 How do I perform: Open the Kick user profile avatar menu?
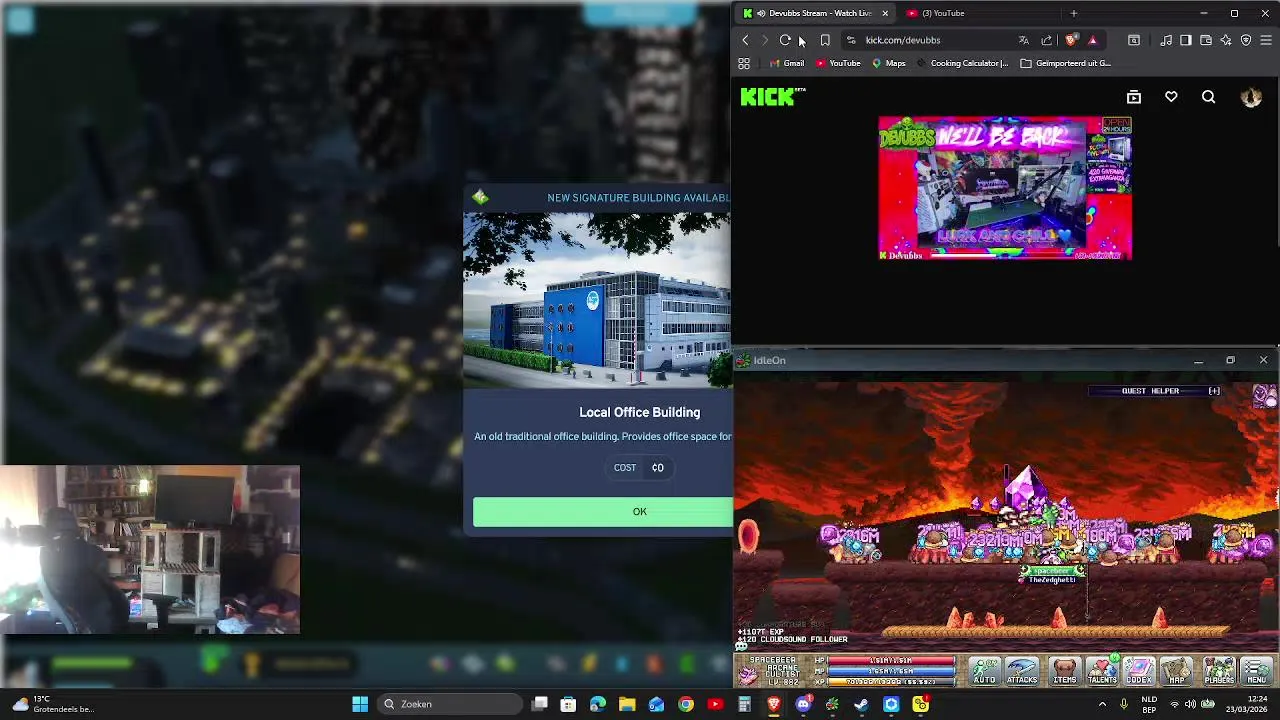coord(1250,97)
